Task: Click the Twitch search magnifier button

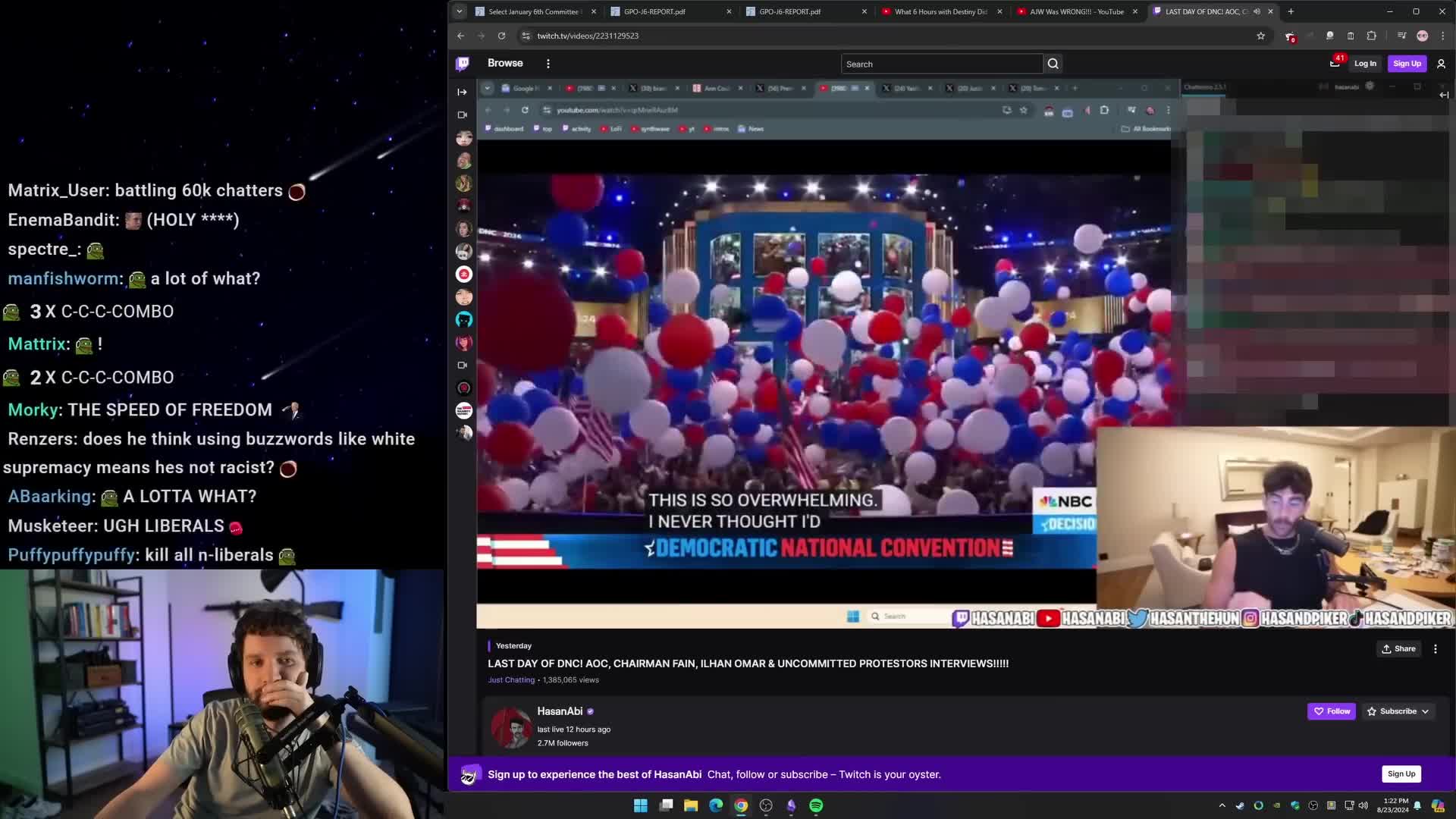Action: click(x=1053, y=64)
